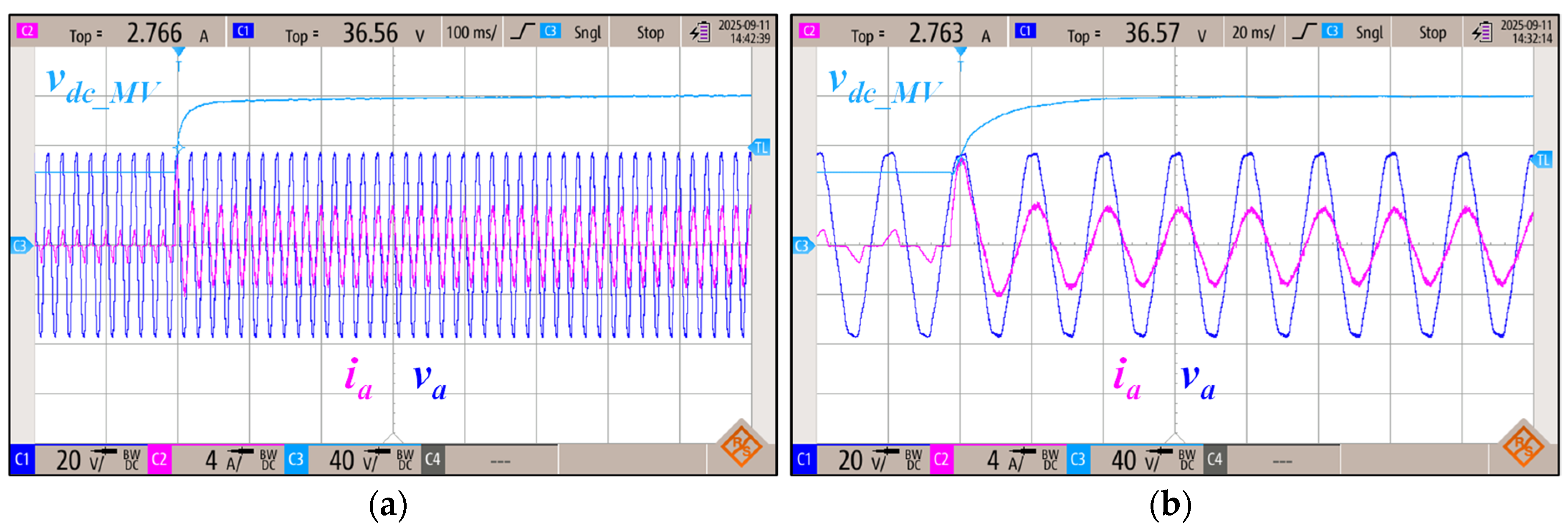Click the C2 magenta badge beside 2.766 A

point(28,31)
